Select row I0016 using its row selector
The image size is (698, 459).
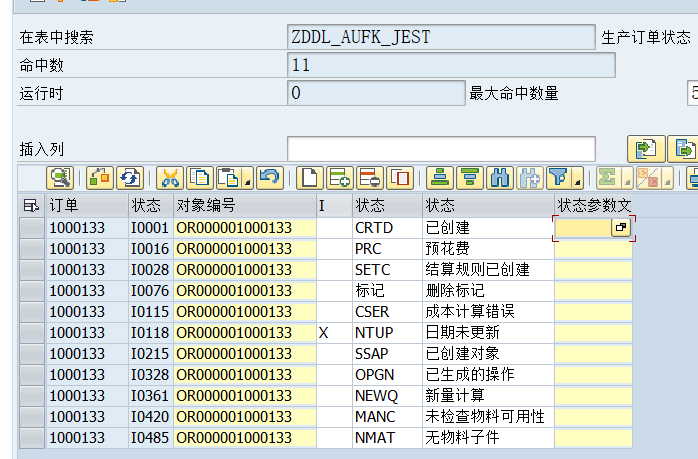tap(32, 249)
